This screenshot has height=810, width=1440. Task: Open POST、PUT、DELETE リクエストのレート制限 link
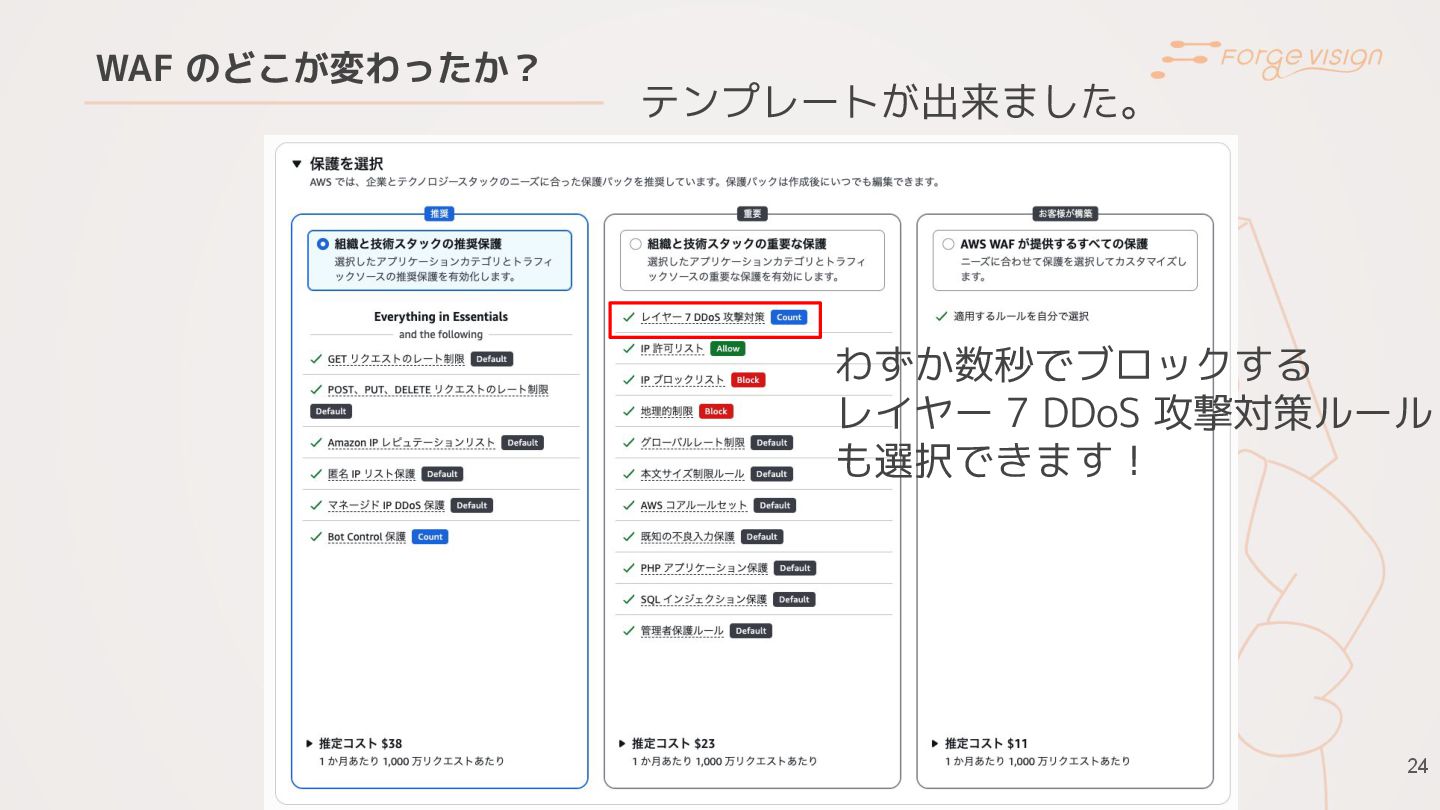tap(438, 390)
